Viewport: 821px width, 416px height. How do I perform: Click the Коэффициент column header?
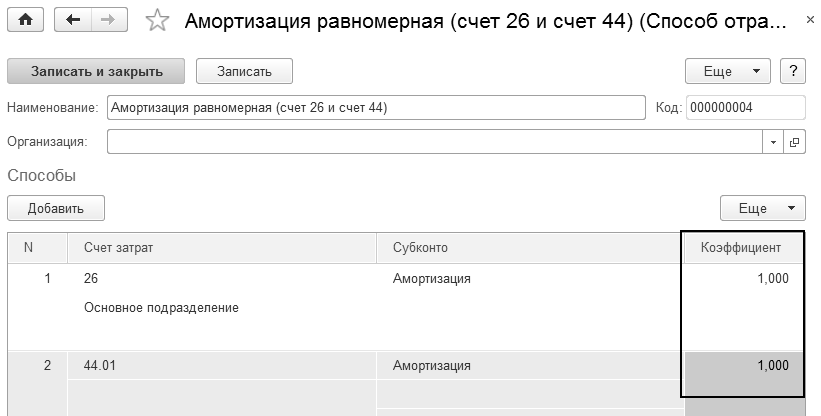click(742, 248)
